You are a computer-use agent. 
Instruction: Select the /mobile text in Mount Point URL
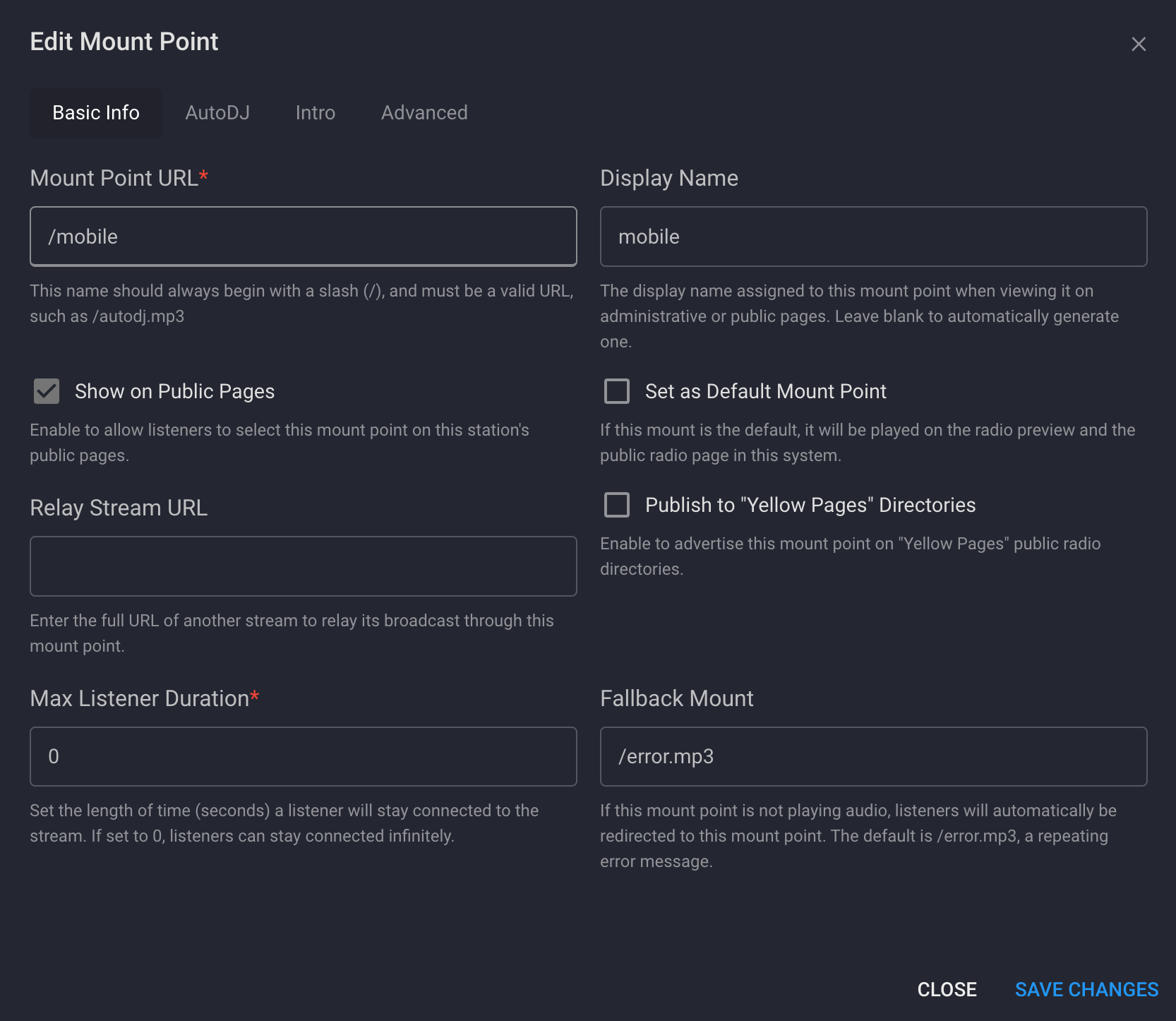coord(83,237)
